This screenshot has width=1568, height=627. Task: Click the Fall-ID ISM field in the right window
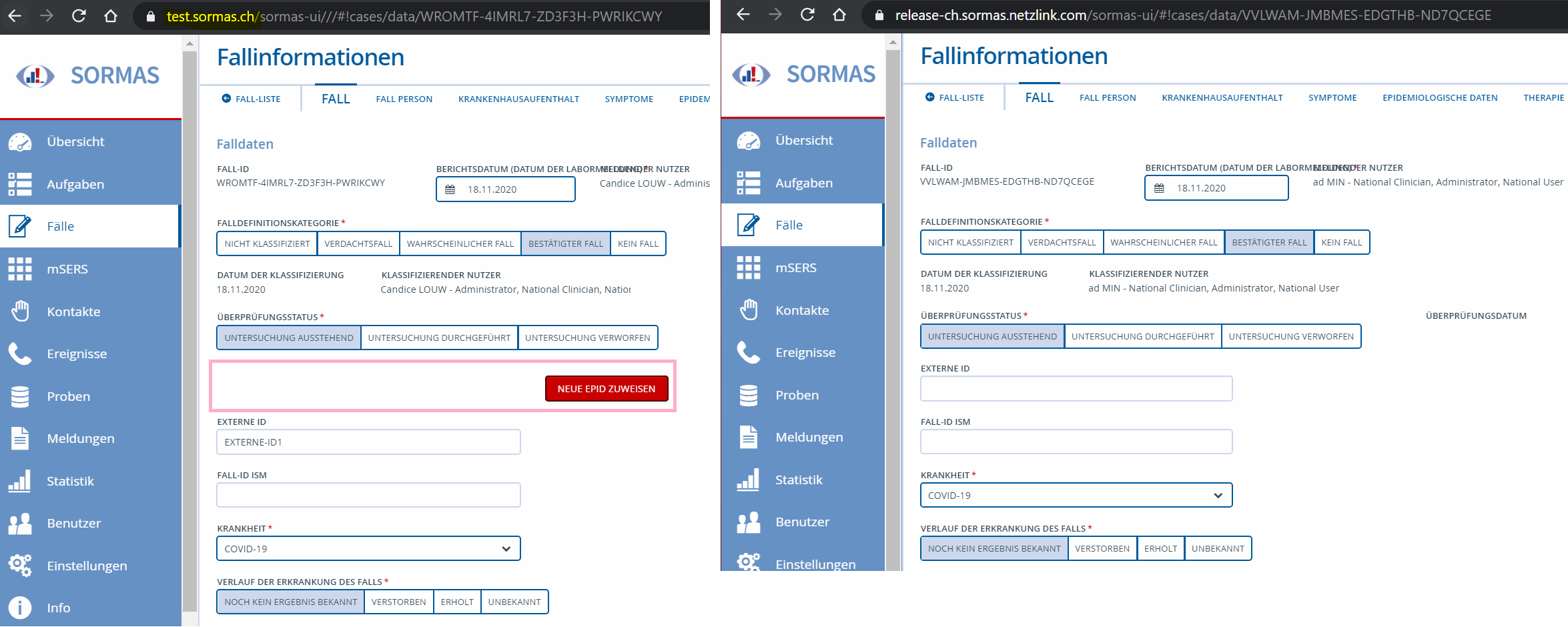tap(1076, 442)
